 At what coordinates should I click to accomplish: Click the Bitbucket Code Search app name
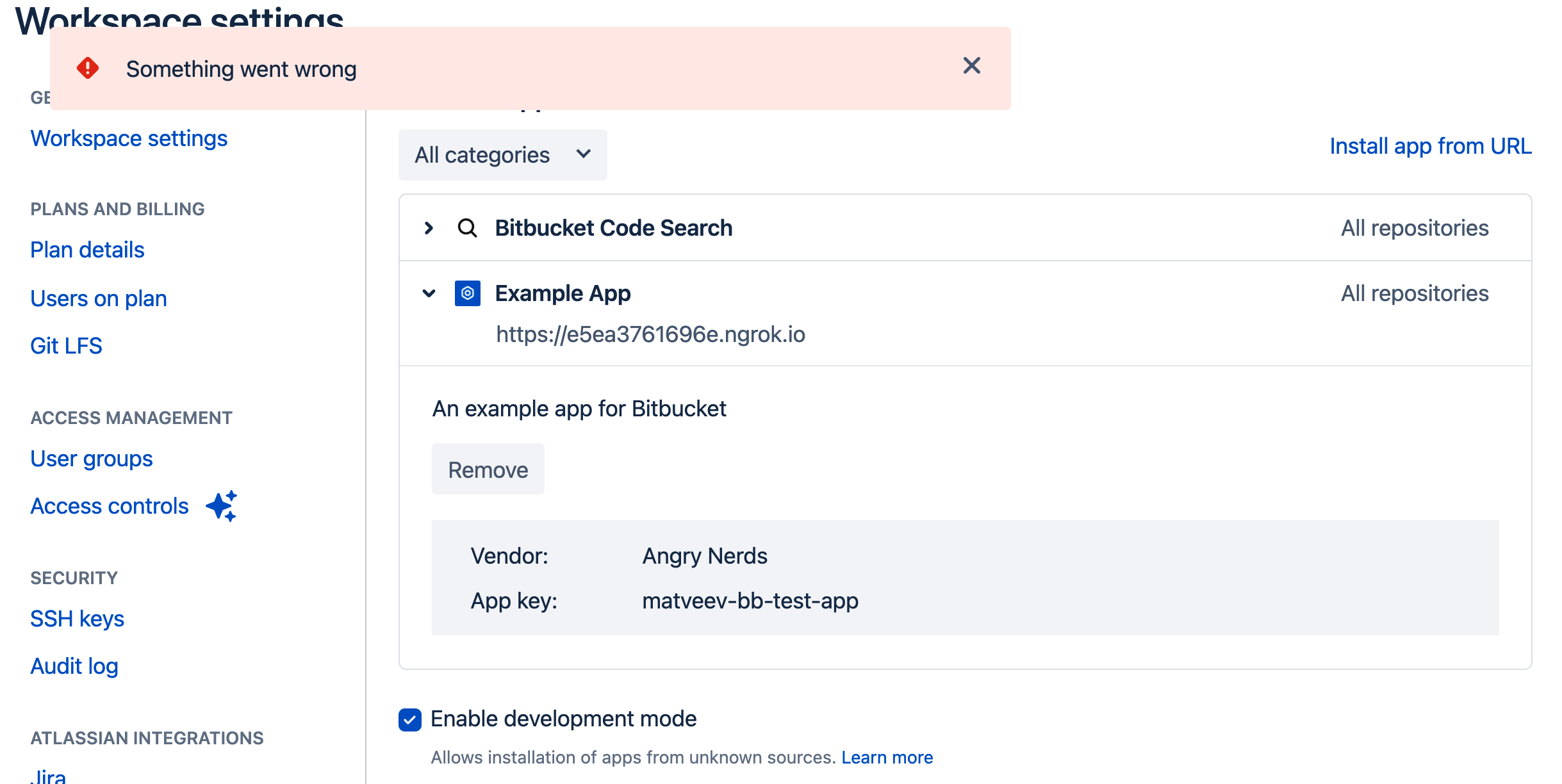[613, 228]
